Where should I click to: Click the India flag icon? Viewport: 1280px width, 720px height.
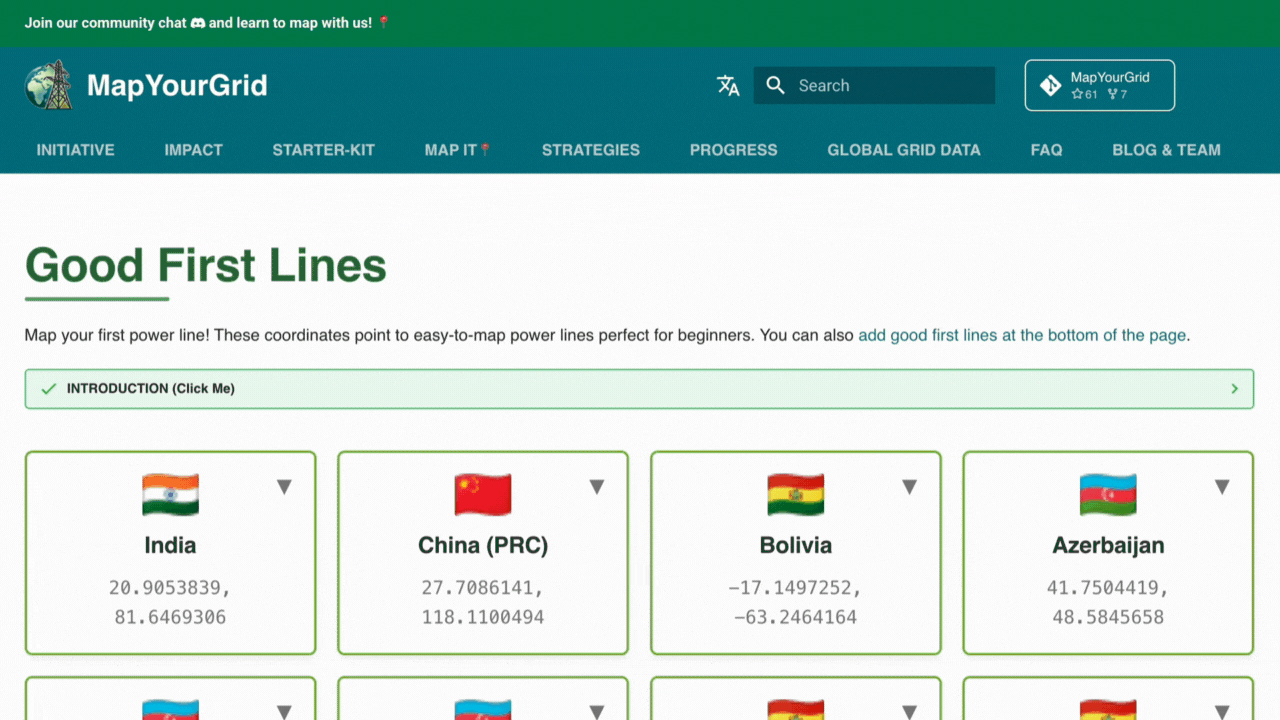pos(170,494)
